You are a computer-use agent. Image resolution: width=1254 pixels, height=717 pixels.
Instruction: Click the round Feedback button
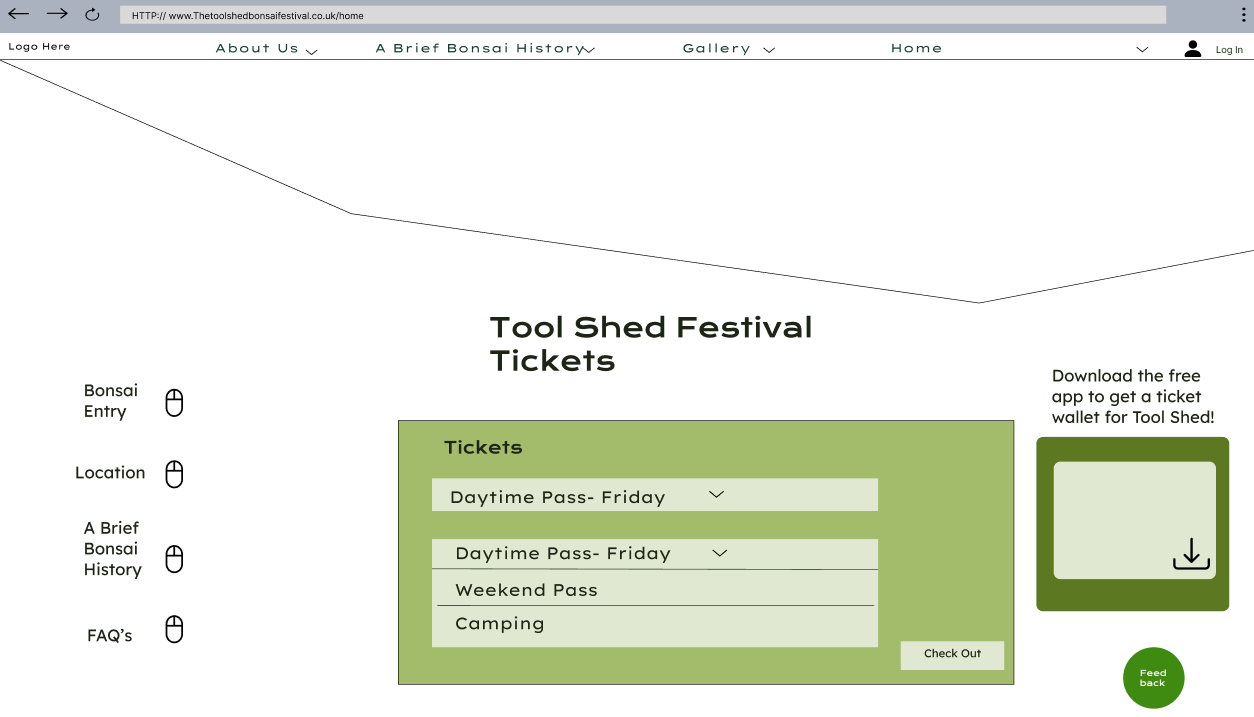pos(1153,678)
